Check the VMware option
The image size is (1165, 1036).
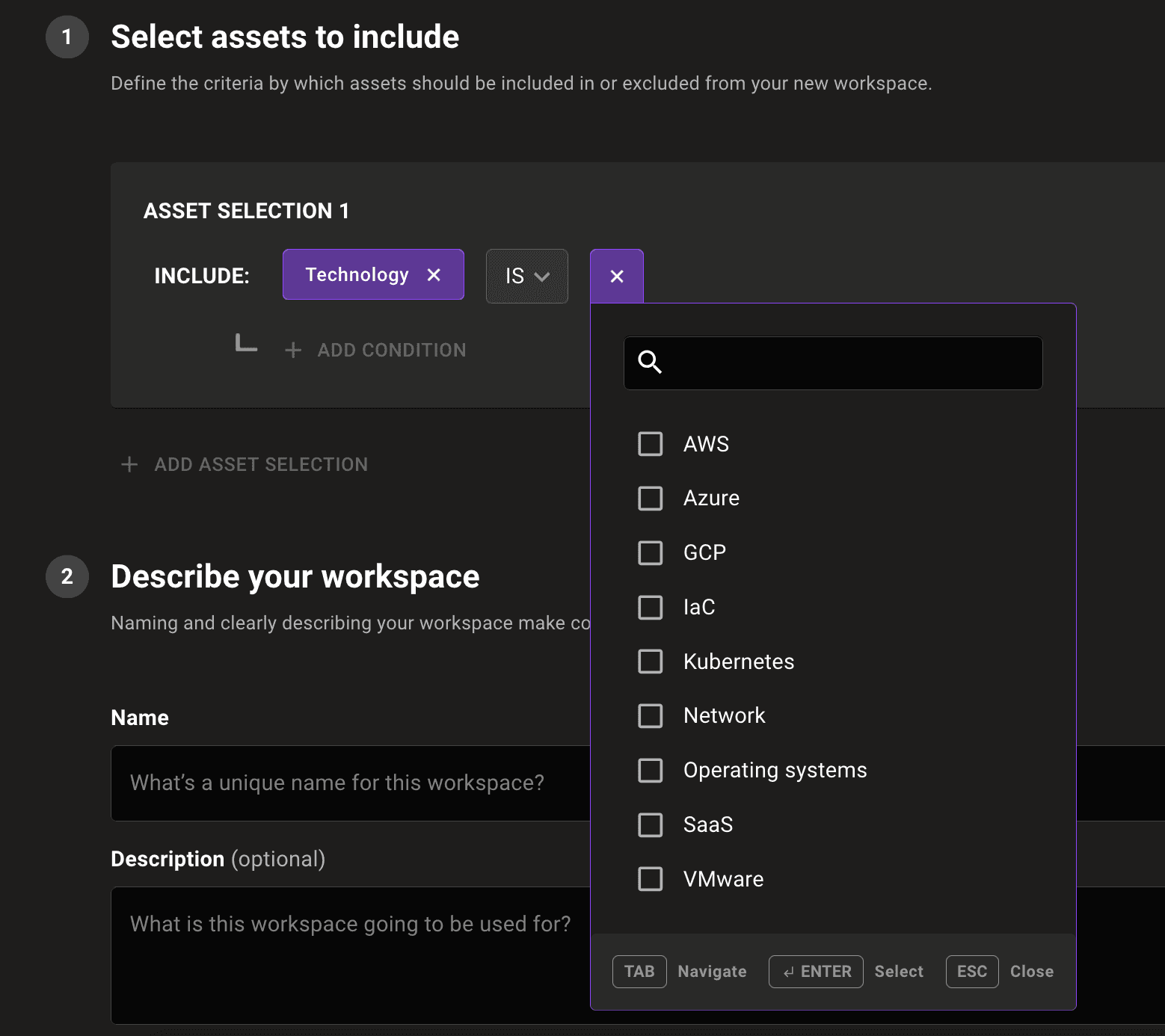point(650,879)
